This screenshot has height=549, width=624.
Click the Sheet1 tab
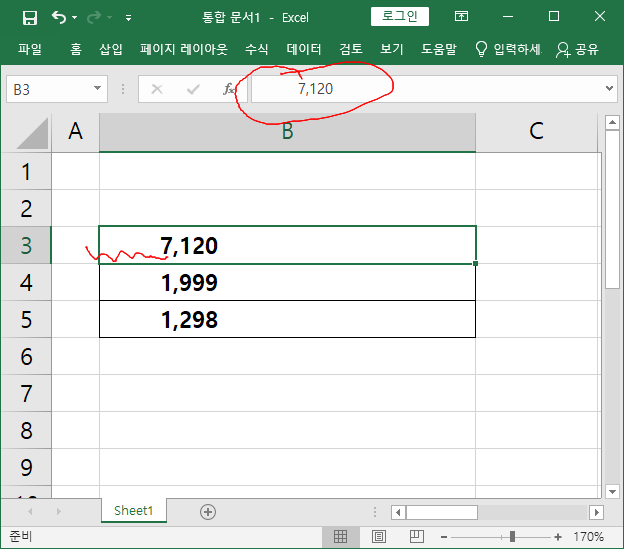point(134,510)
